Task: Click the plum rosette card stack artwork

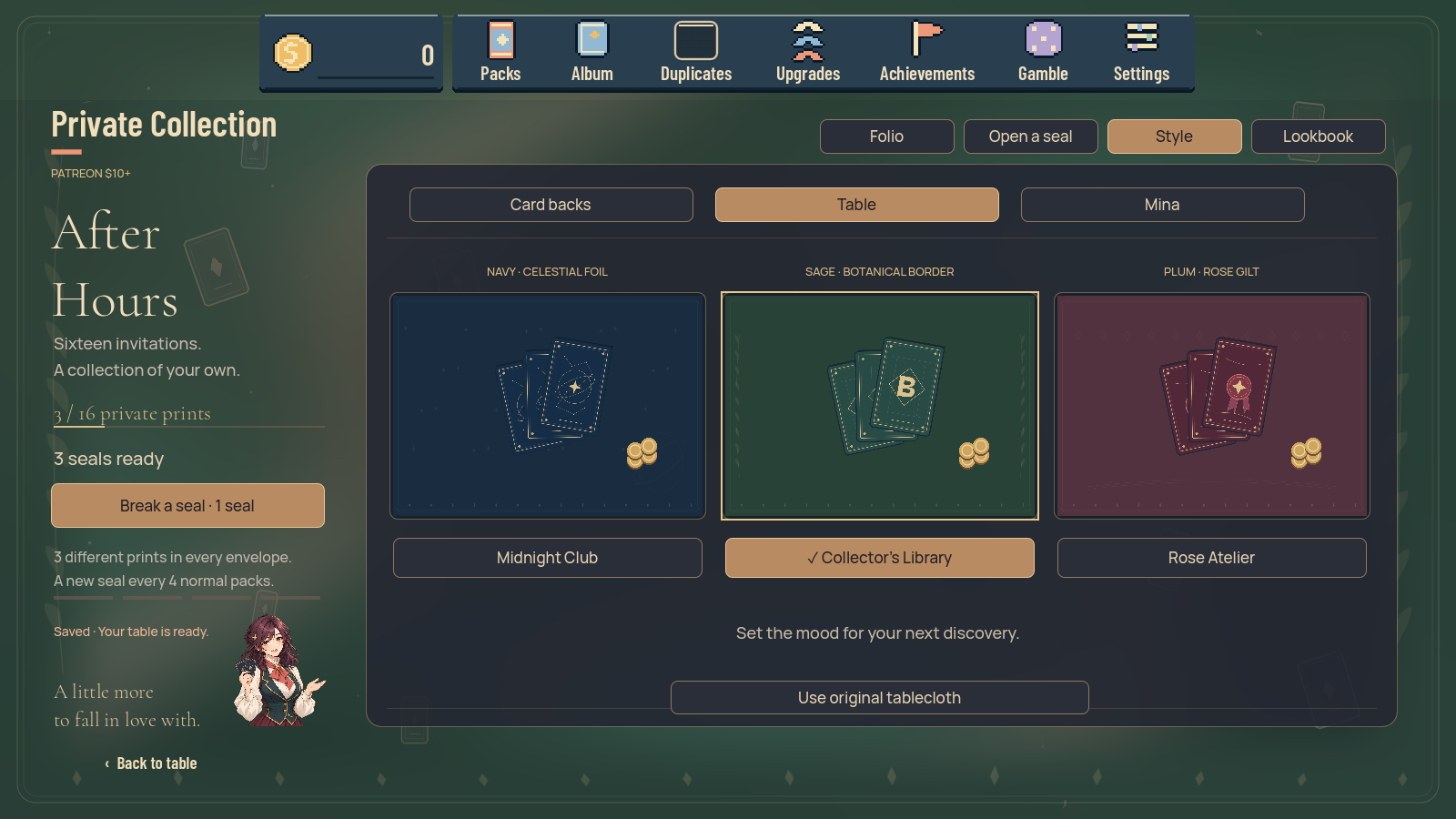Action: (x=1218, y=395)
